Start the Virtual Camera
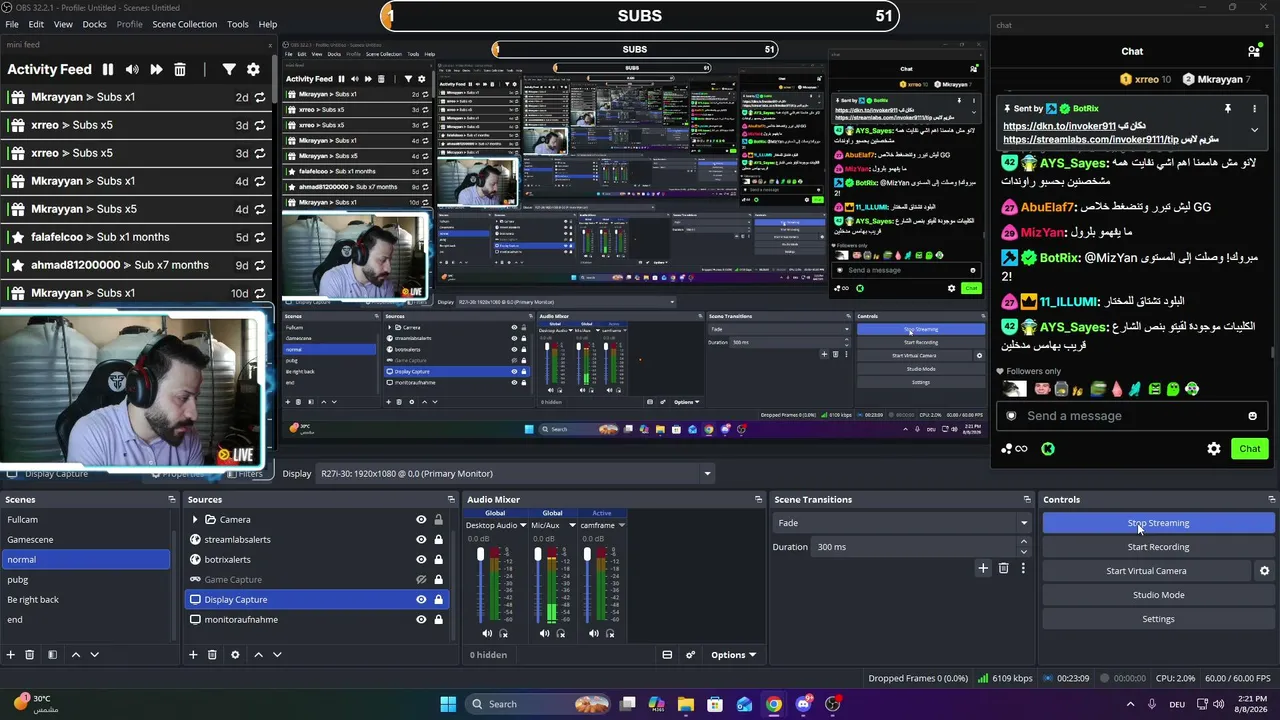Screen dimensions: 1280x720 click(x=1146, y=571)
